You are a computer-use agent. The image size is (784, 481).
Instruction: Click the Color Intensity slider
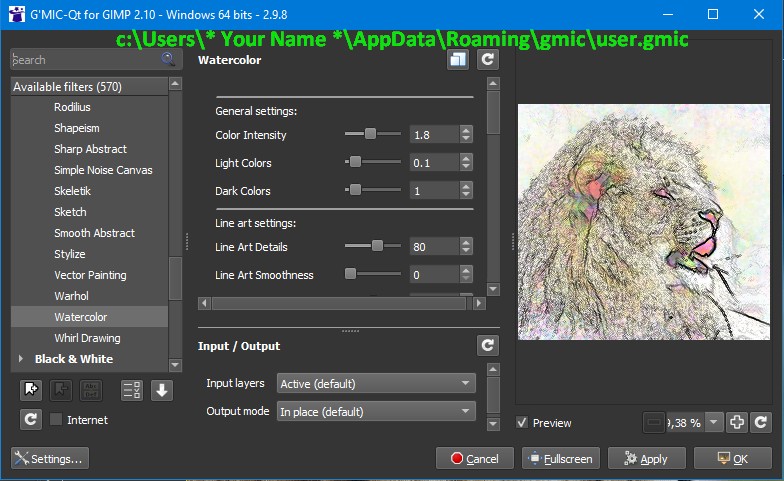pyautogui.click(x=373, y=134)
